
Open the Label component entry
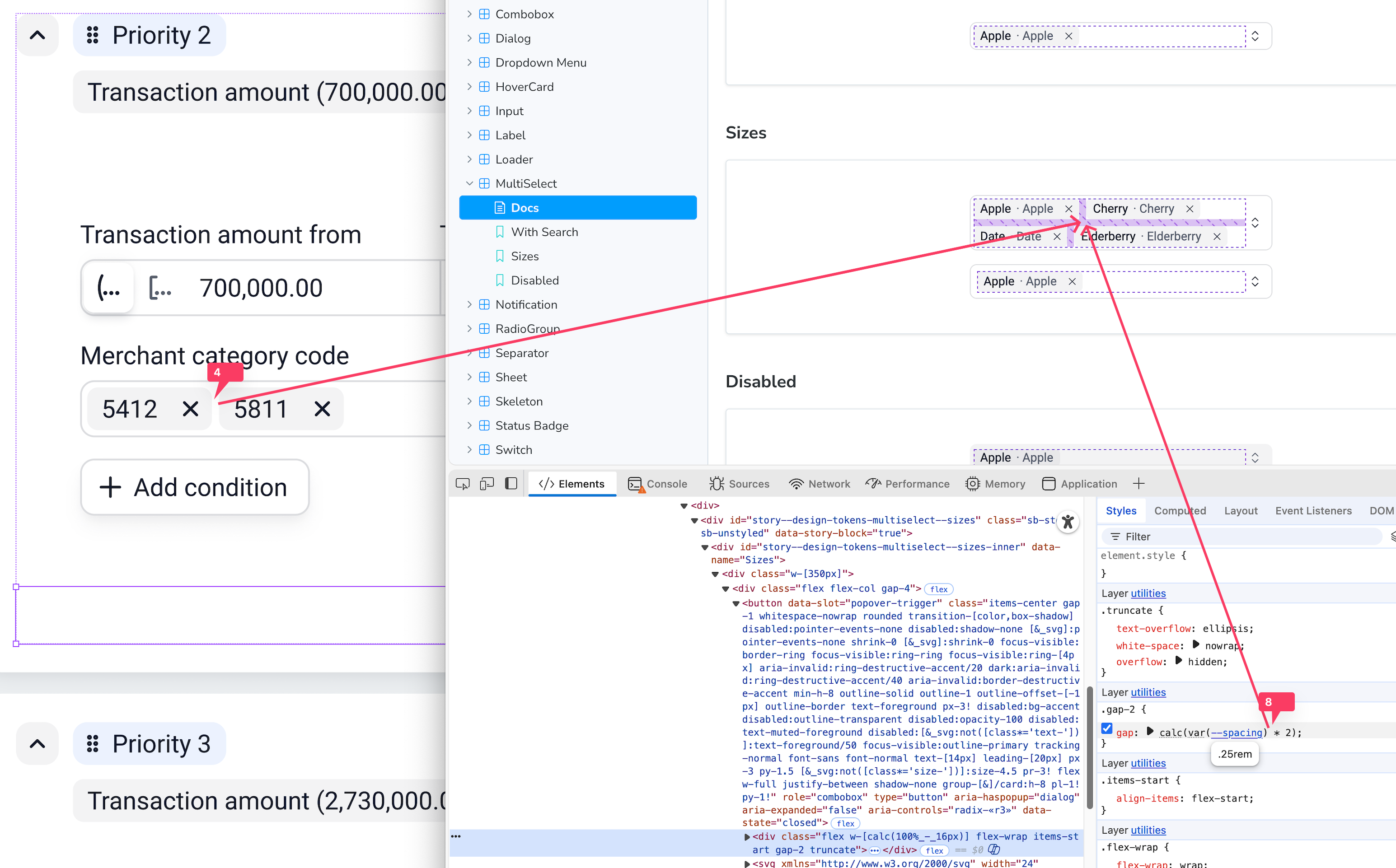[510, 135]
